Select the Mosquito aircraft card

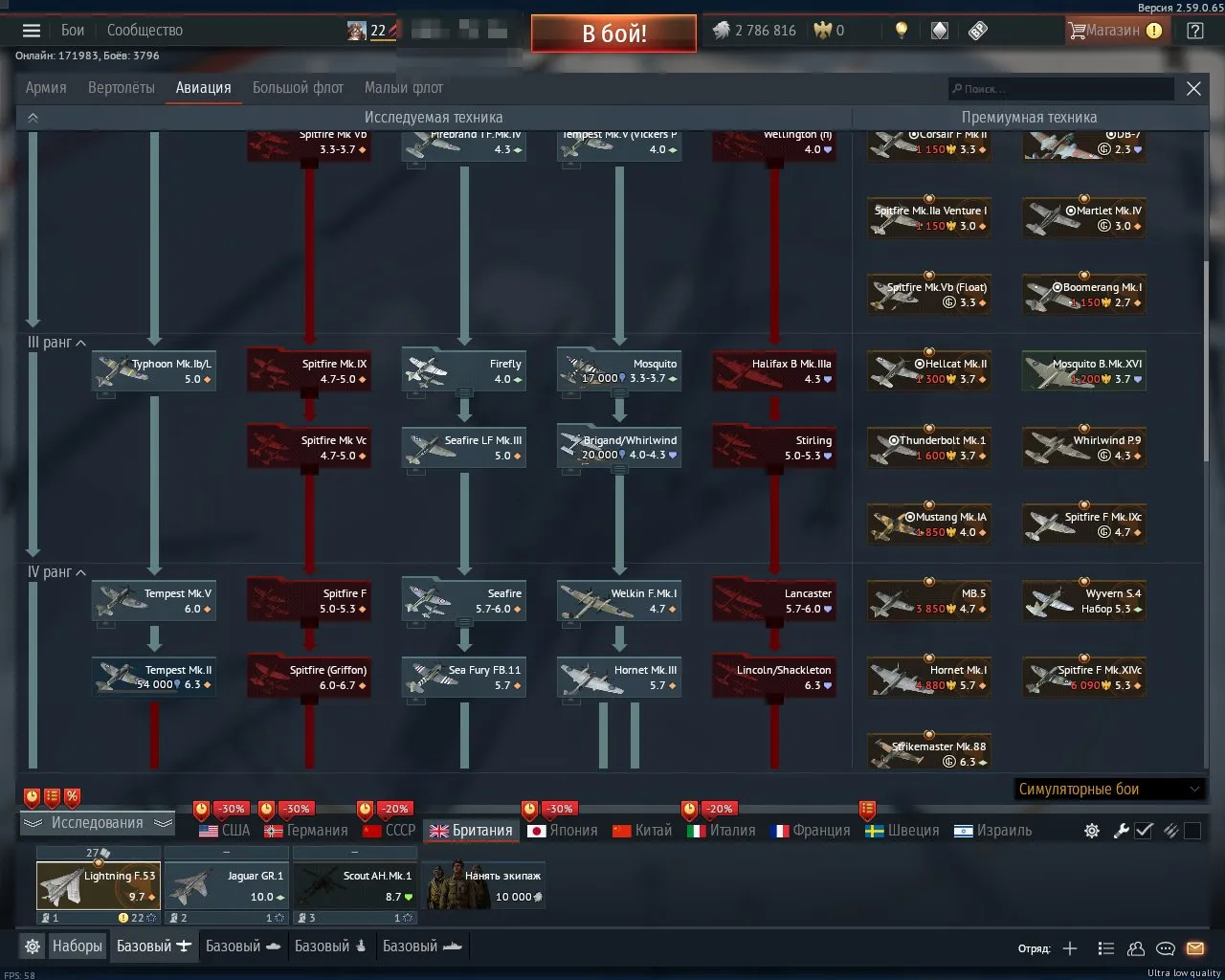click(619, 371)
